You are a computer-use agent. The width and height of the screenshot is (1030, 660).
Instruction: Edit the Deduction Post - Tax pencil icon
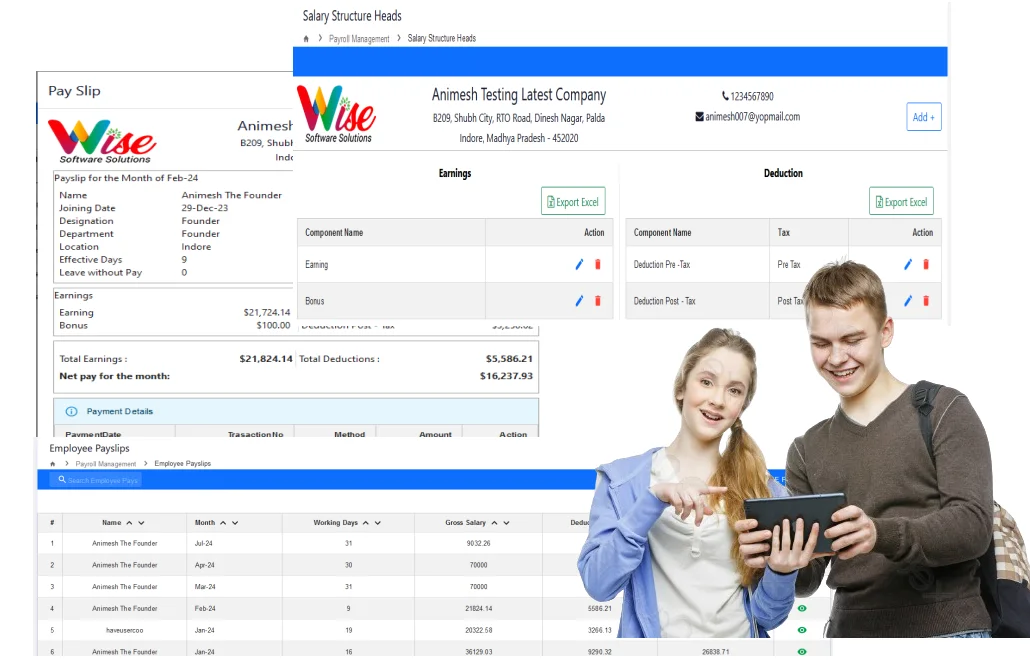pyautogui.click(x=908, y=301)
